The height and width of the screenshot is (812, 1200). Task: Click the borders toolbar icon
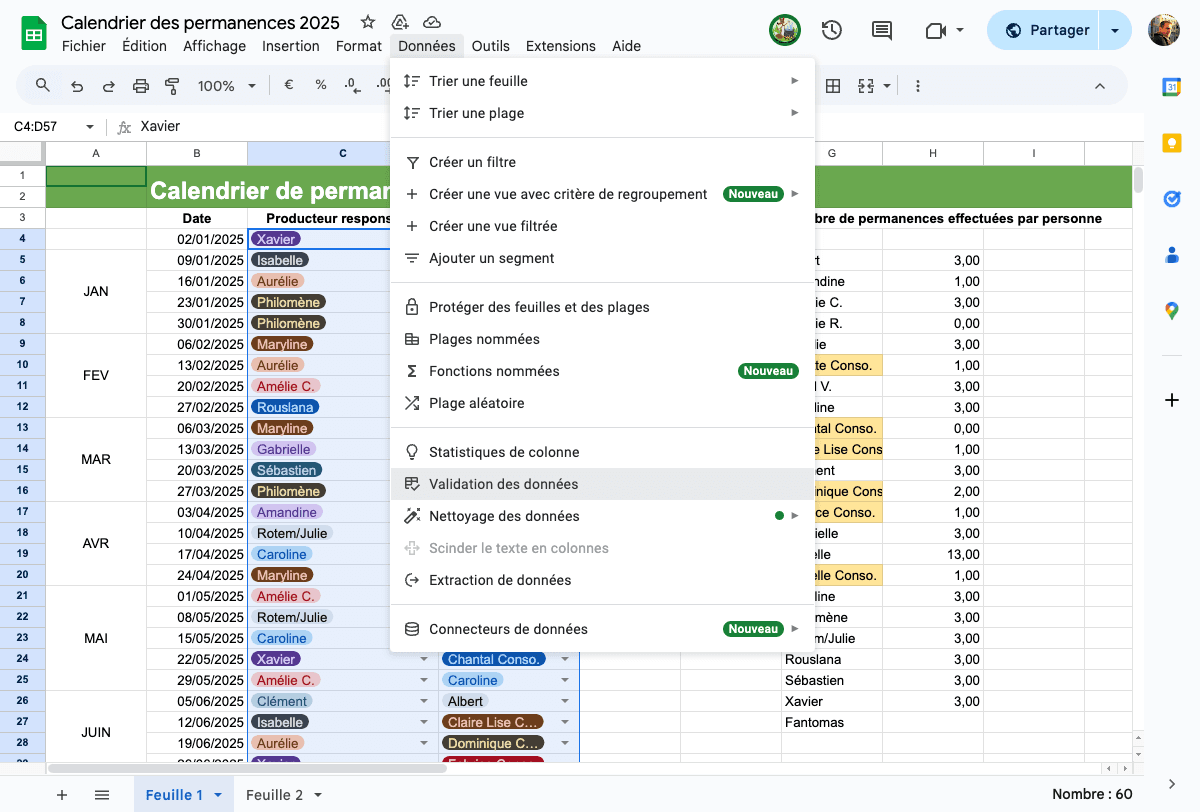(832, 86)
